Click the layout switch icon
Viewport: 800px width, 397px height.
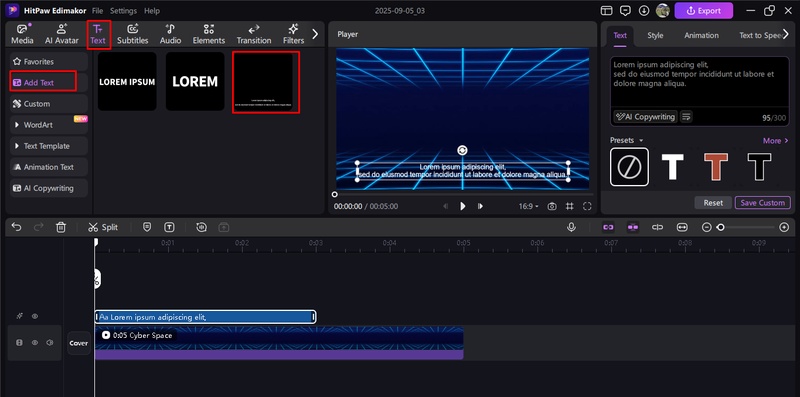click(x=606, y=11)
